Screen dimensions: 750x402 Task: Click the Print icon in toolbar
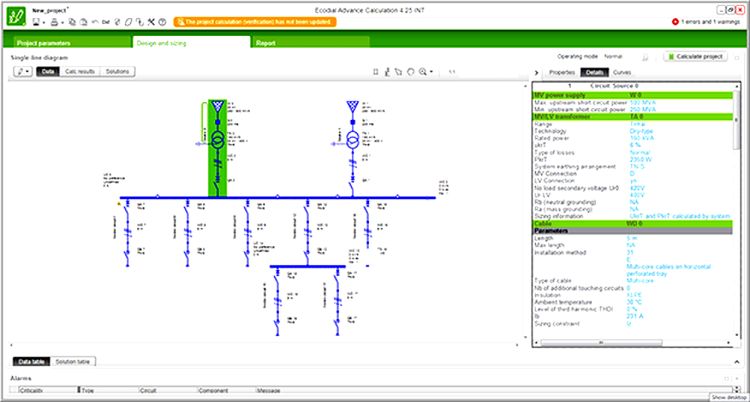[x=55, y=22]
